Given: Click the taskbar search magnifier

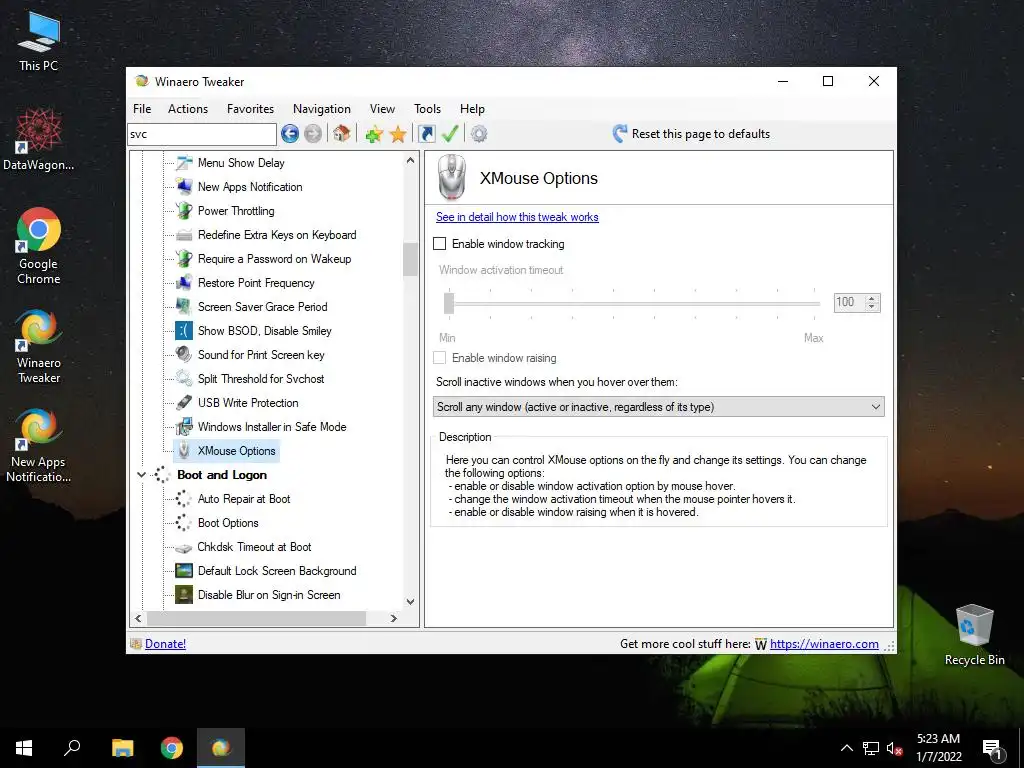Looking at the screenshot, I should tap(72, 748).
